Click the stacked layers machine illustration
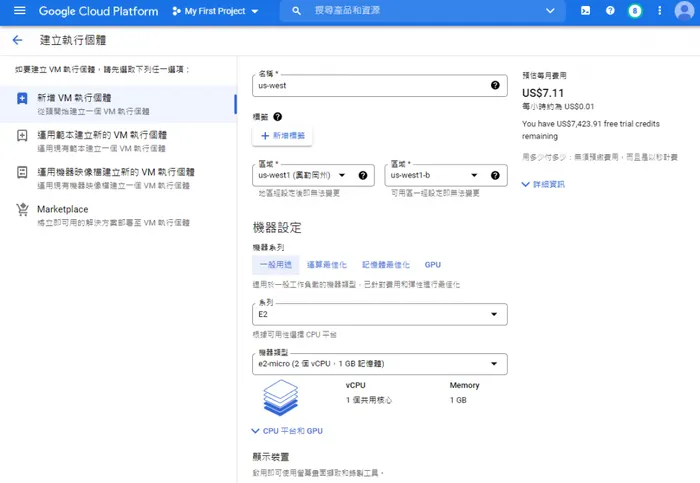Image resolution: width=700 pixels, height=483 pixels. click(280, 397)
